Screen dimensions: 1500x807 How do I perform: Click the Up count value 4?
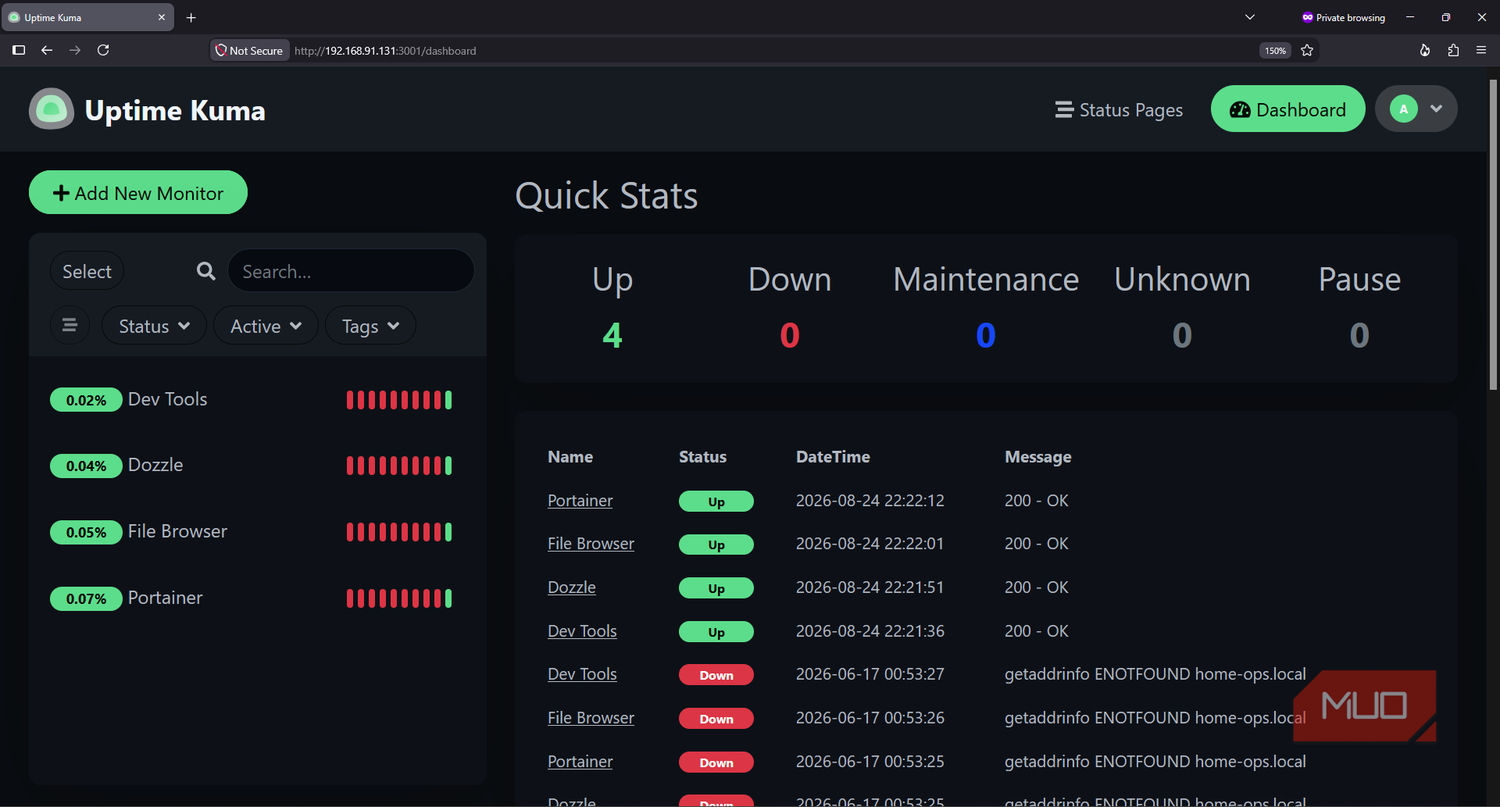tap(612, 335)
